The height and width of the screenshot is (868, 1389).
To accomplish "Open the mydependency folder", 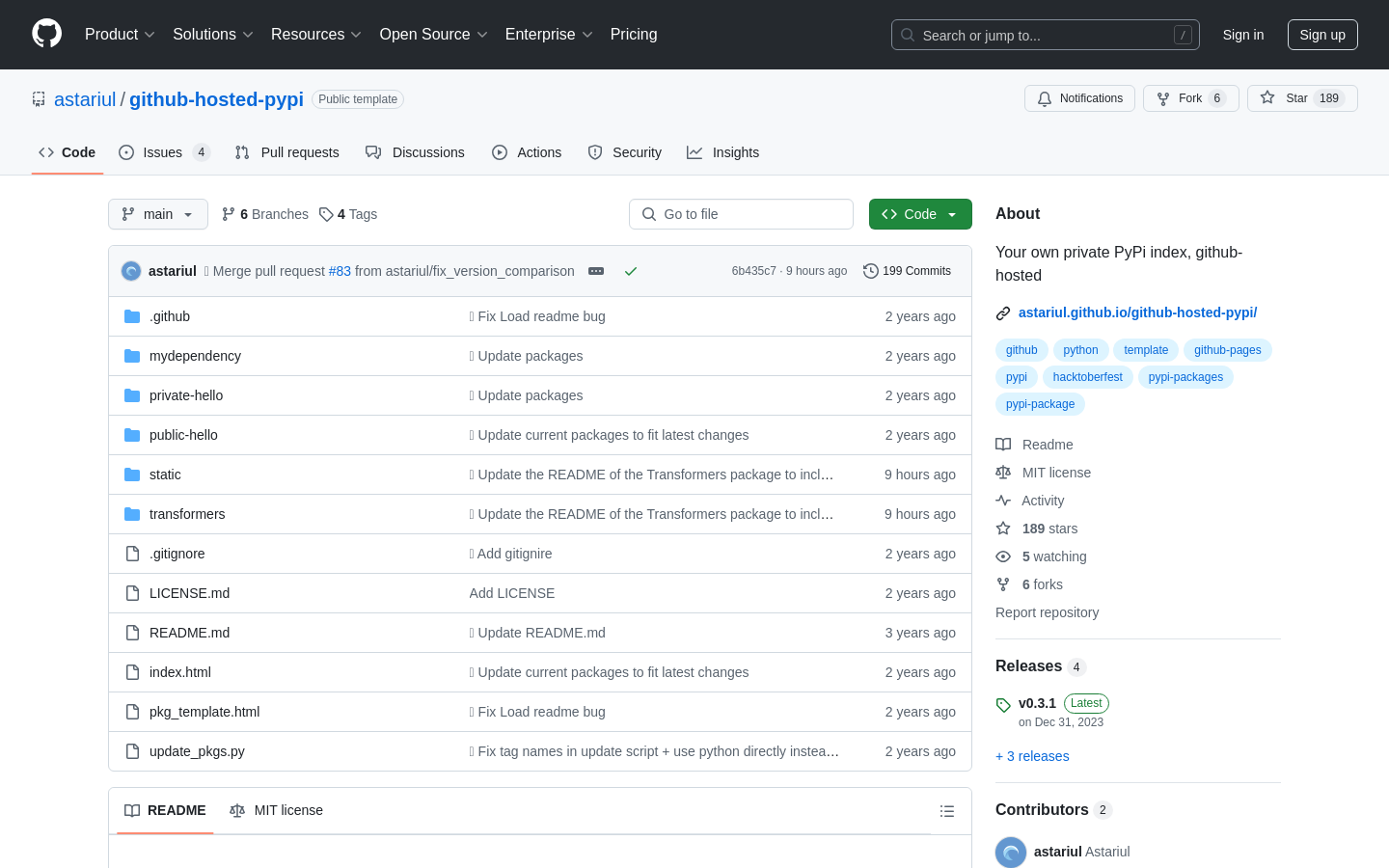I will 195,356.
